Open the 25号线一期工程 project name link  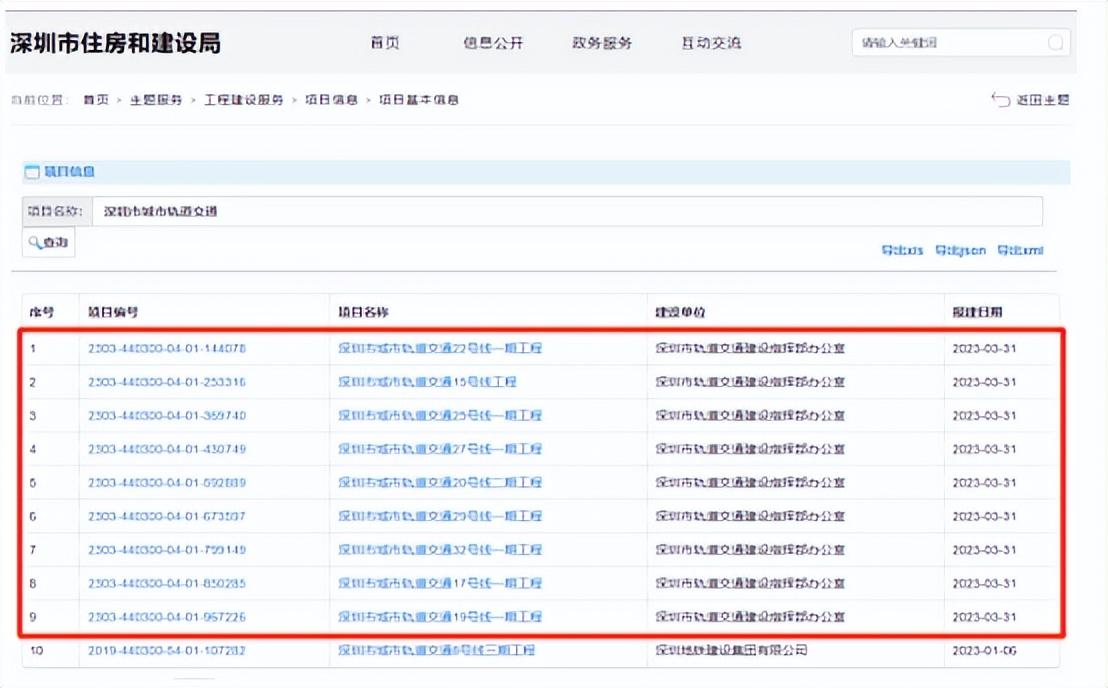pyautogui.click(x=440, y=415)
